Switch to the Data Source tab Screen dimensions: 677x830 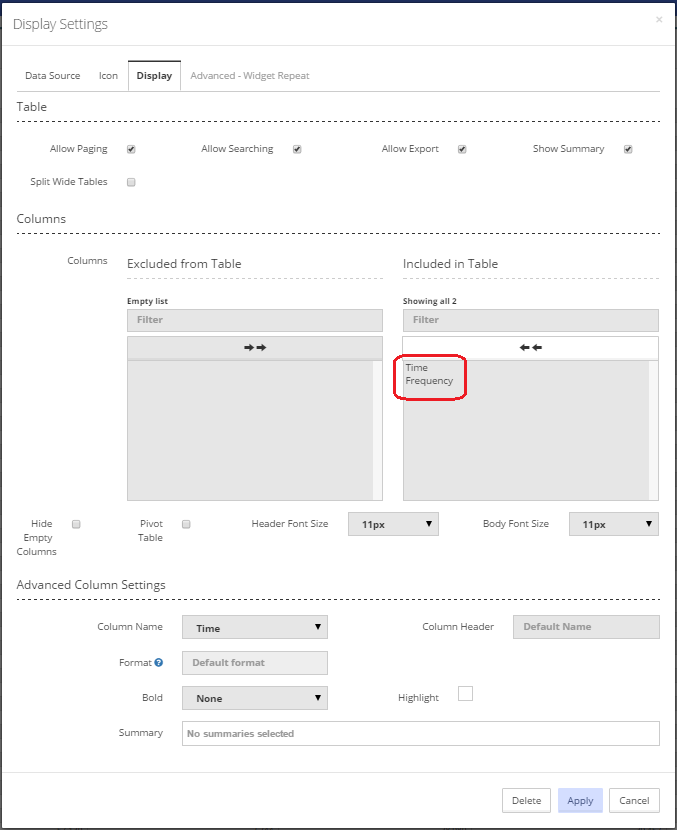53,76
